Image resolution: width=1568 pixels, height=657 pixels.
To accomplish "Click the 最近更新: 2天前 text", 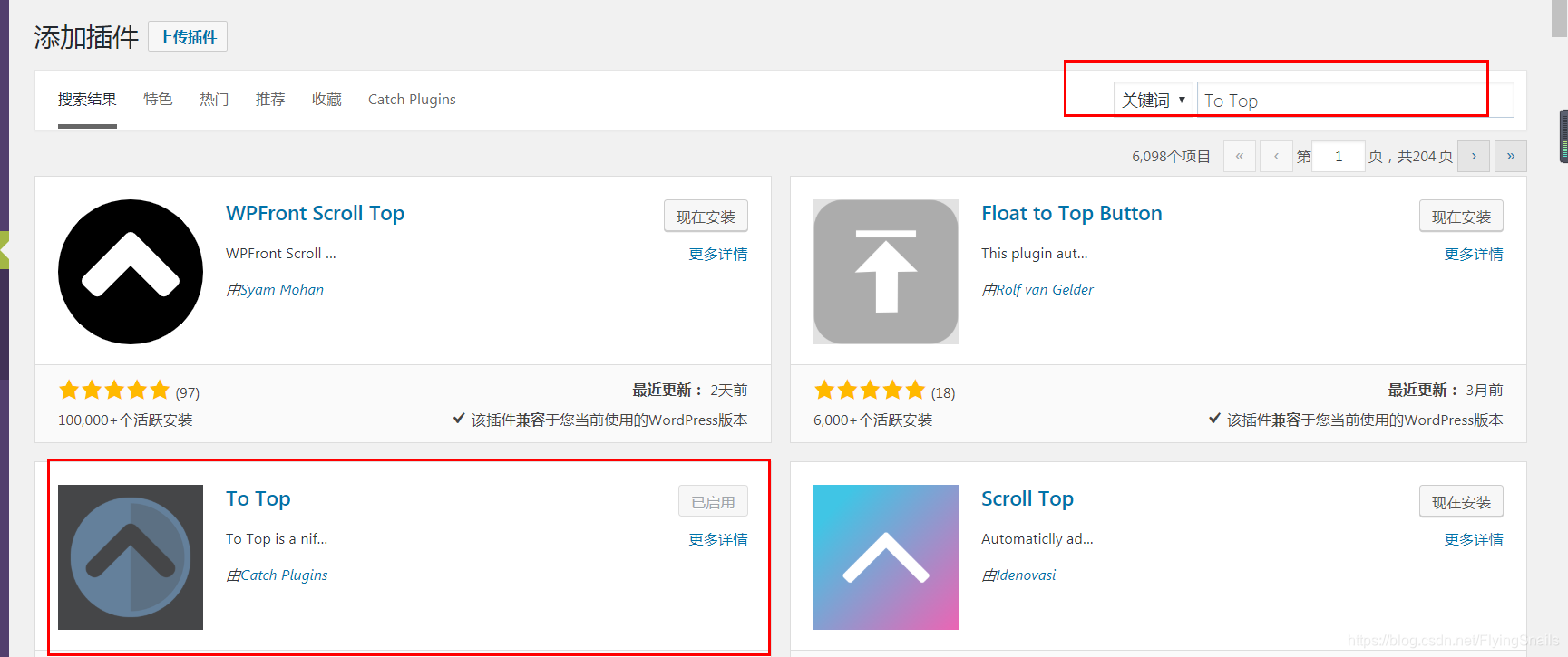I will (690, 391).
